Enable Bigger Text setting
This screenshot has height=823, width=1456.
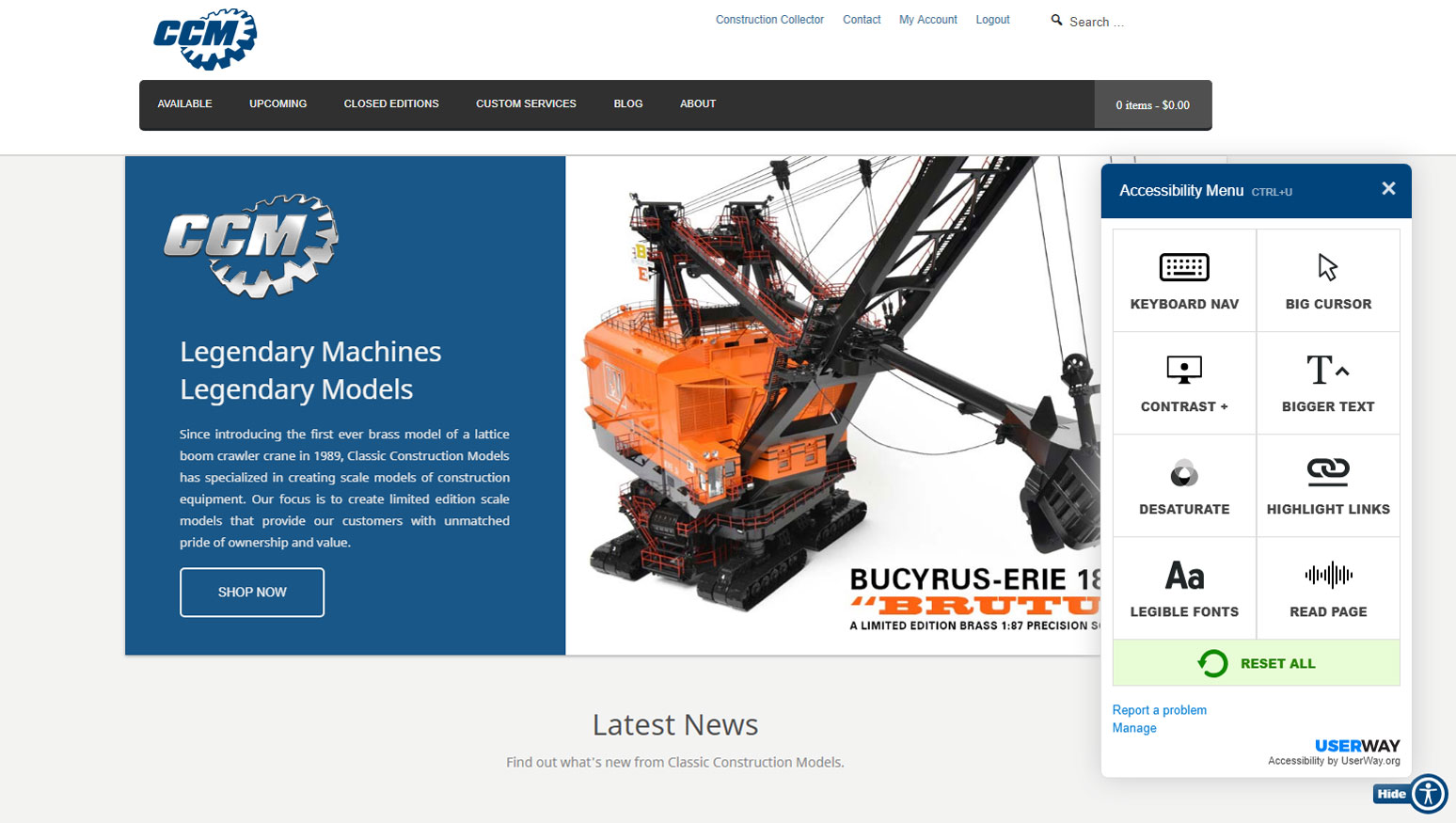[x=1328, y=383]
